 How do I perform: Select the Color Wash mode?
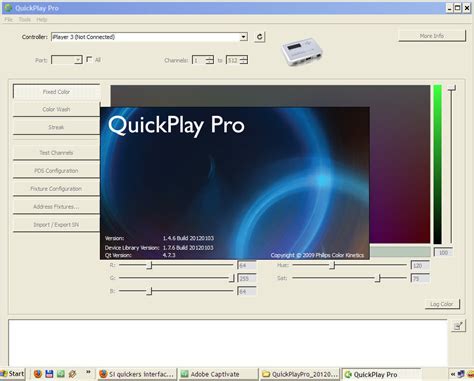(x=56, y=109)
